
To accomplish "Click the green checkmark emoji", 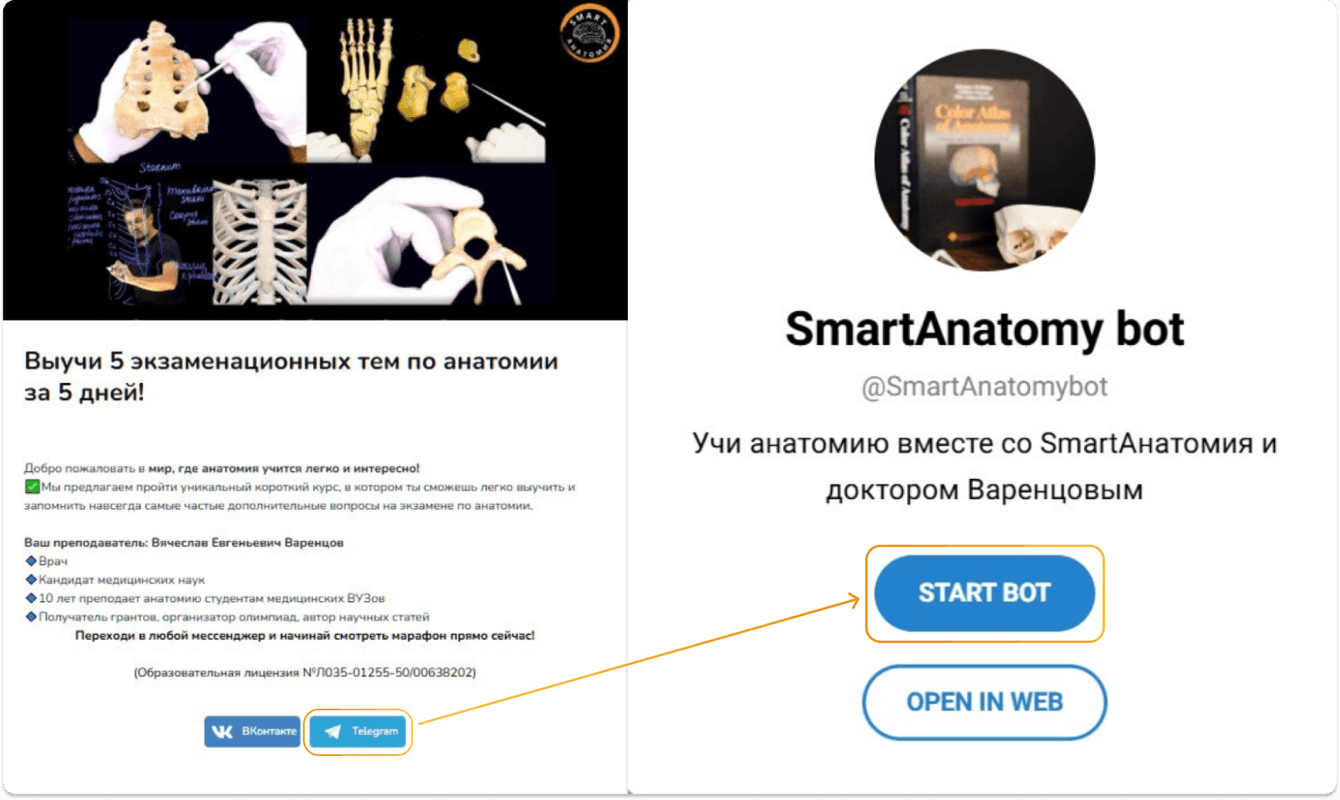I will pyautogui.click(x=32, y=487).
